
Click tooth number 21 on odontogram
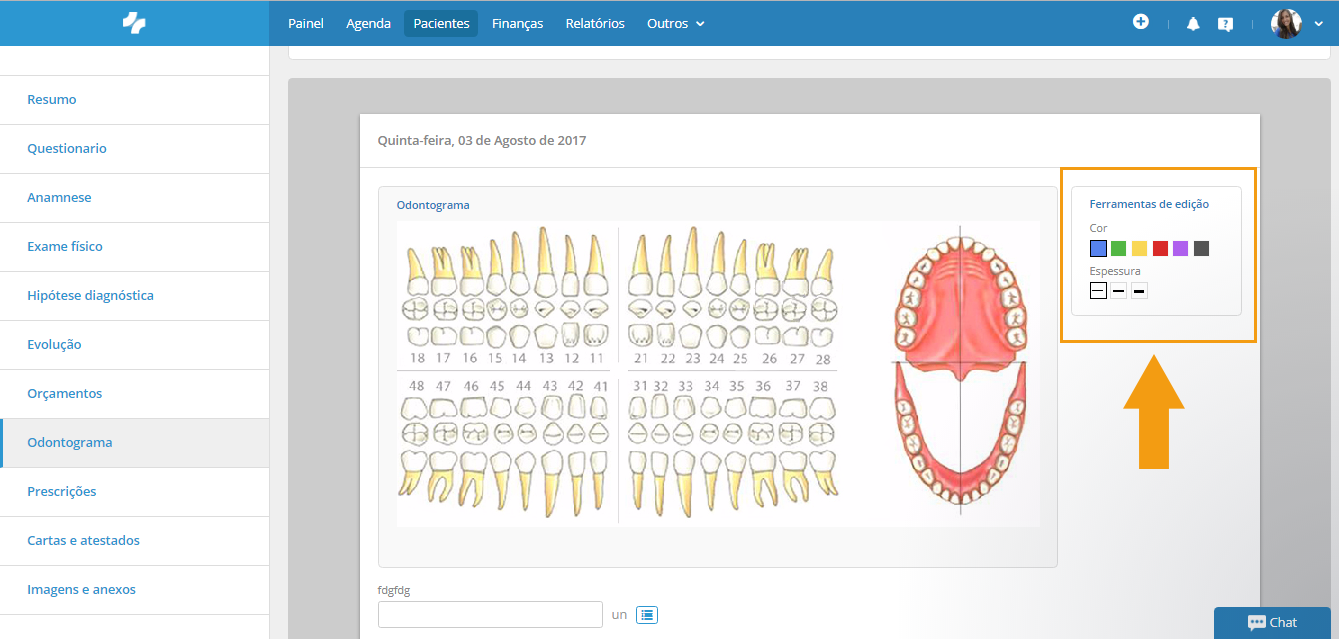[x=641, y=358]
